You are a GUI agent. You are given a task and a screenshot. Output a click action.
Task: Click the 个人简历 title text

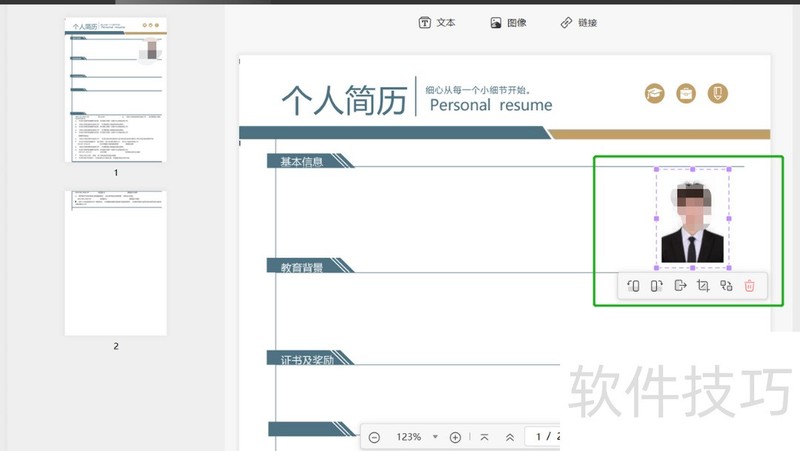point(344,99)
